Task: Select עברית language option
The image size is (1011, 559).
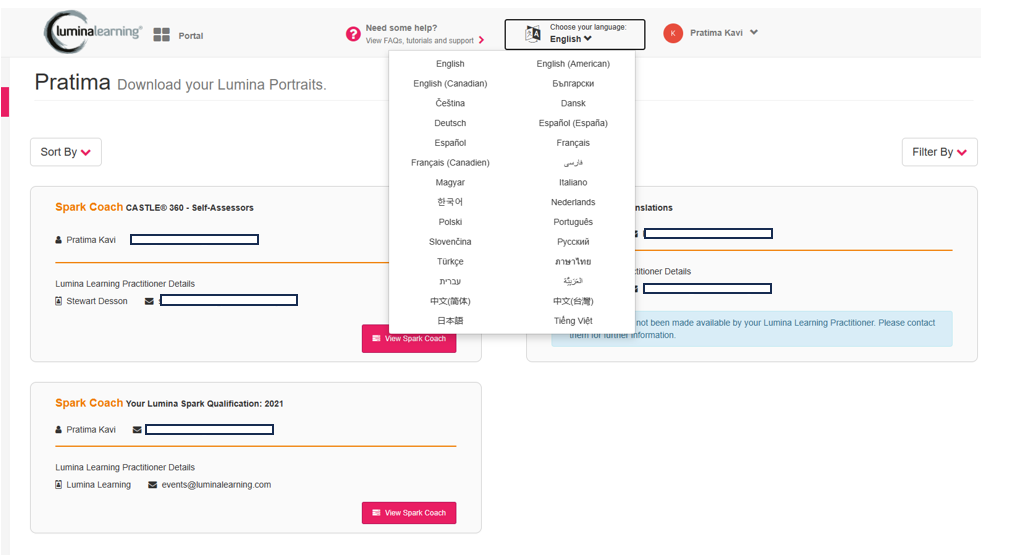Action: pyautogui.click(x=450, y=282)
